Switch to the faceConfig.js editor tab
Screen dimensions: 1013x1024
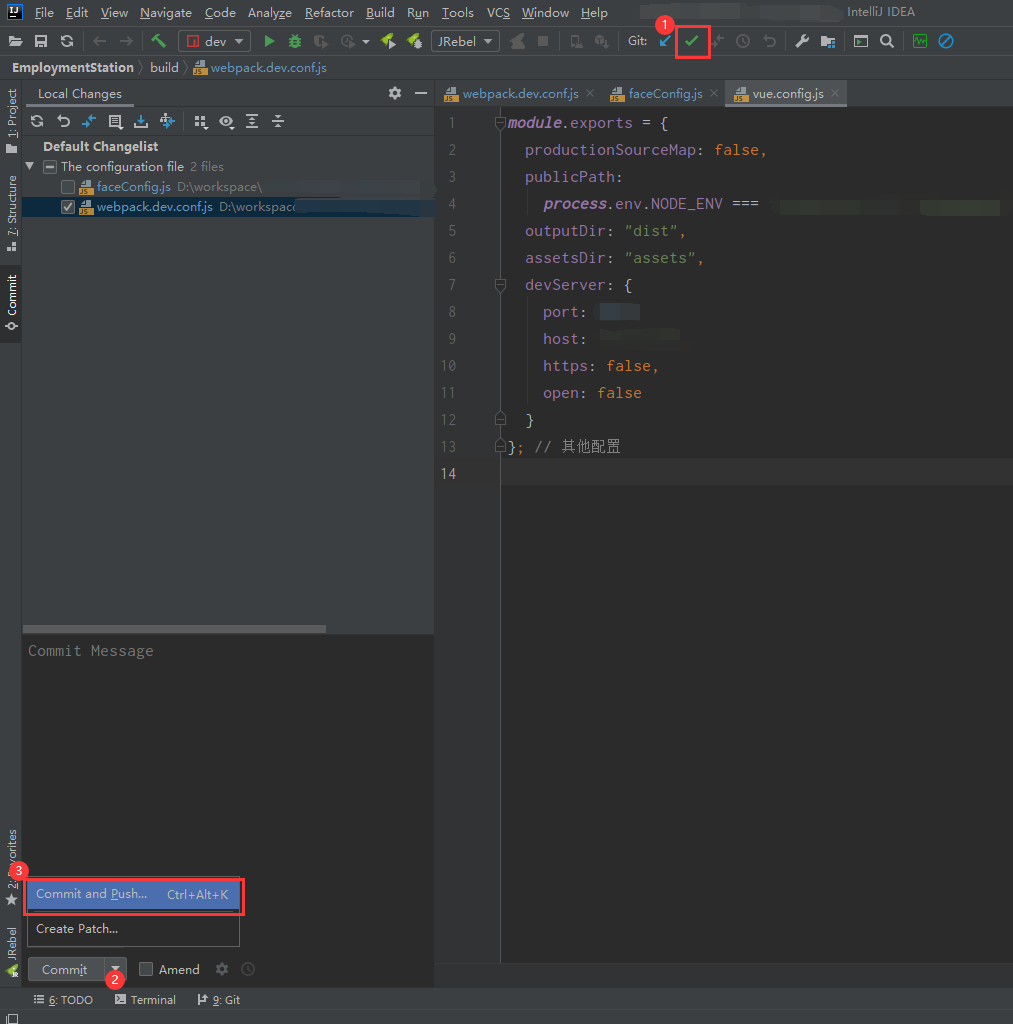click(x=665, y=94)
